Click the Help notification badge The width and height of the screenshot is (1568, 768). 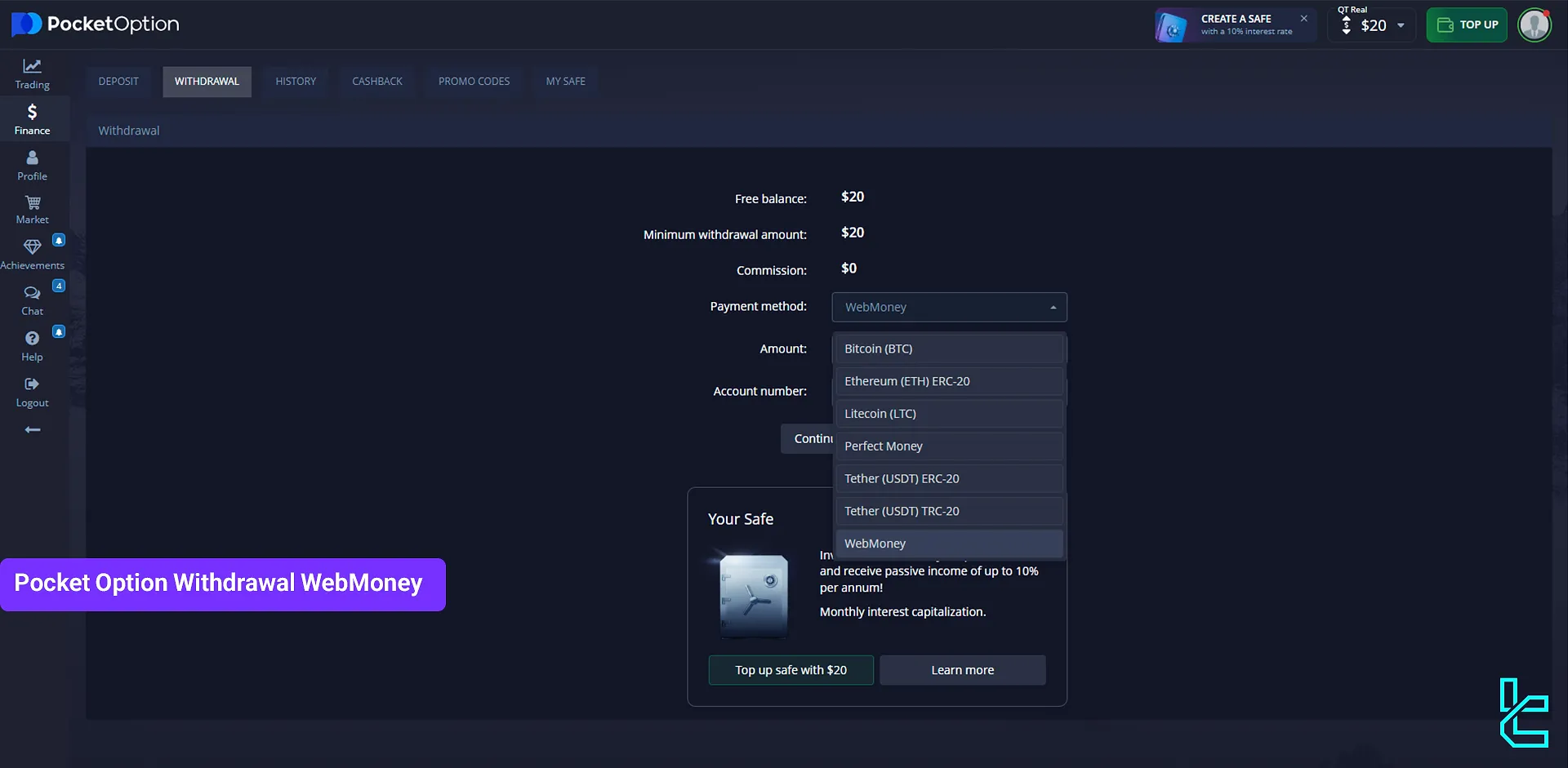pyautogui.click(x=59, y=331)
